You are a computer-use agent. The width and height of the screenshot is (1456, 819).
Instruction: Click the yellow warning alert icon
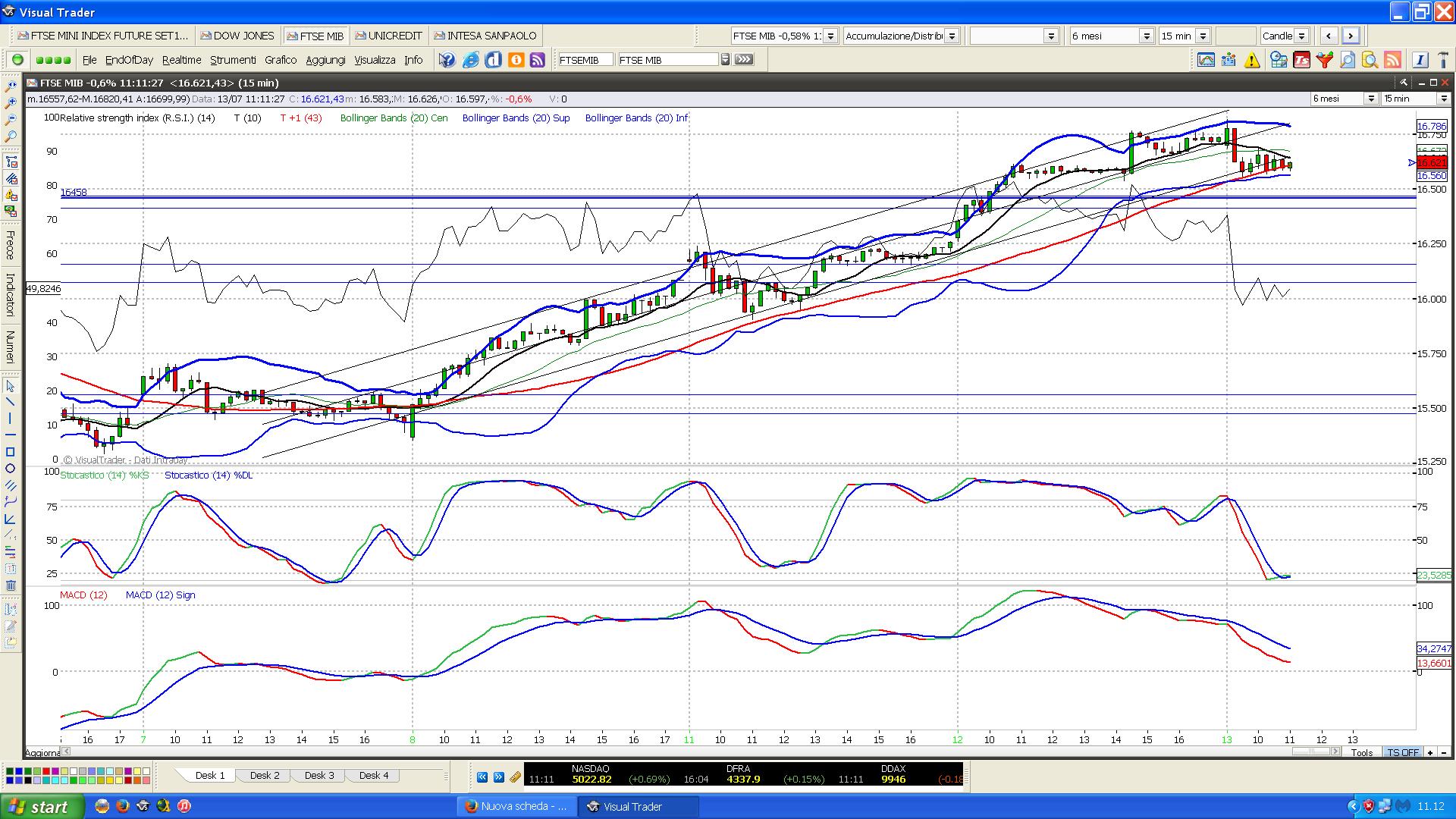point(1252,60)
